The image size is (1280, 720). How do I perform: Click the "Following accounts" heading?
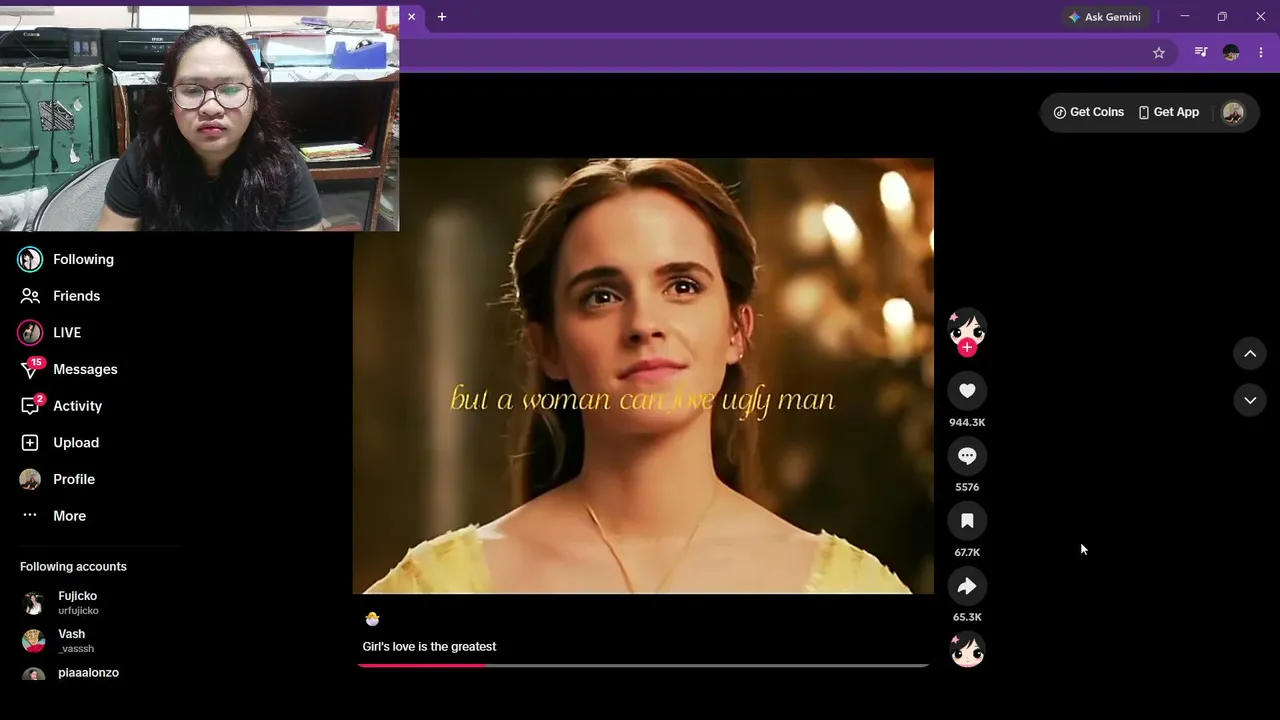tap(73, 567)
